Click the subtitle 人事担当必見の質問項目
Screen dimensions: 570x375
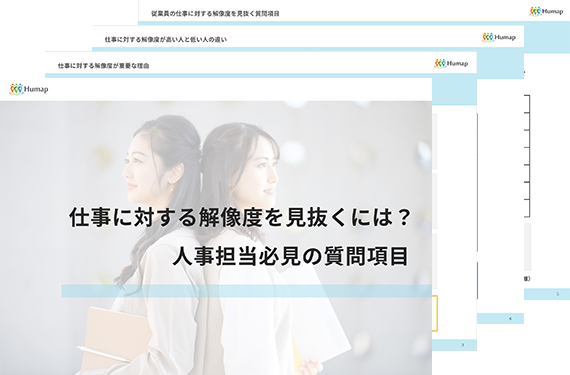291,256
